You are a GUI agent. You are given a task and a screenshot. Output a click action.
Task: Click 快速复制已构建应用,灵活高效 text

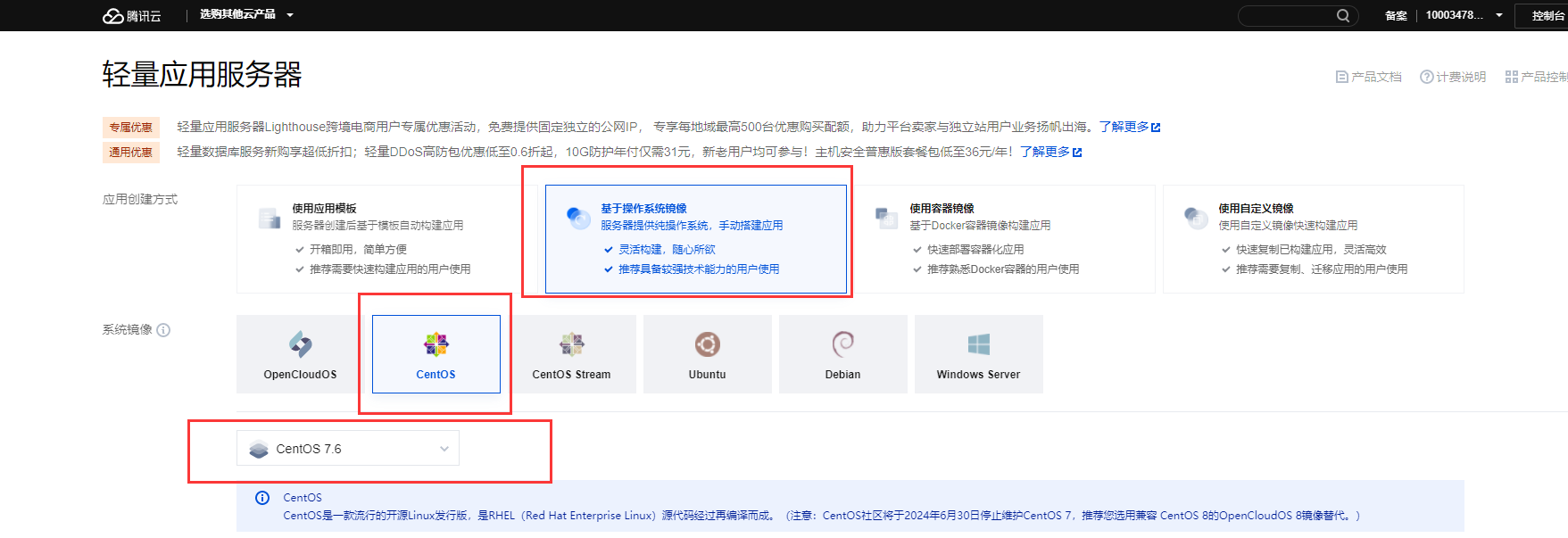1311,250
